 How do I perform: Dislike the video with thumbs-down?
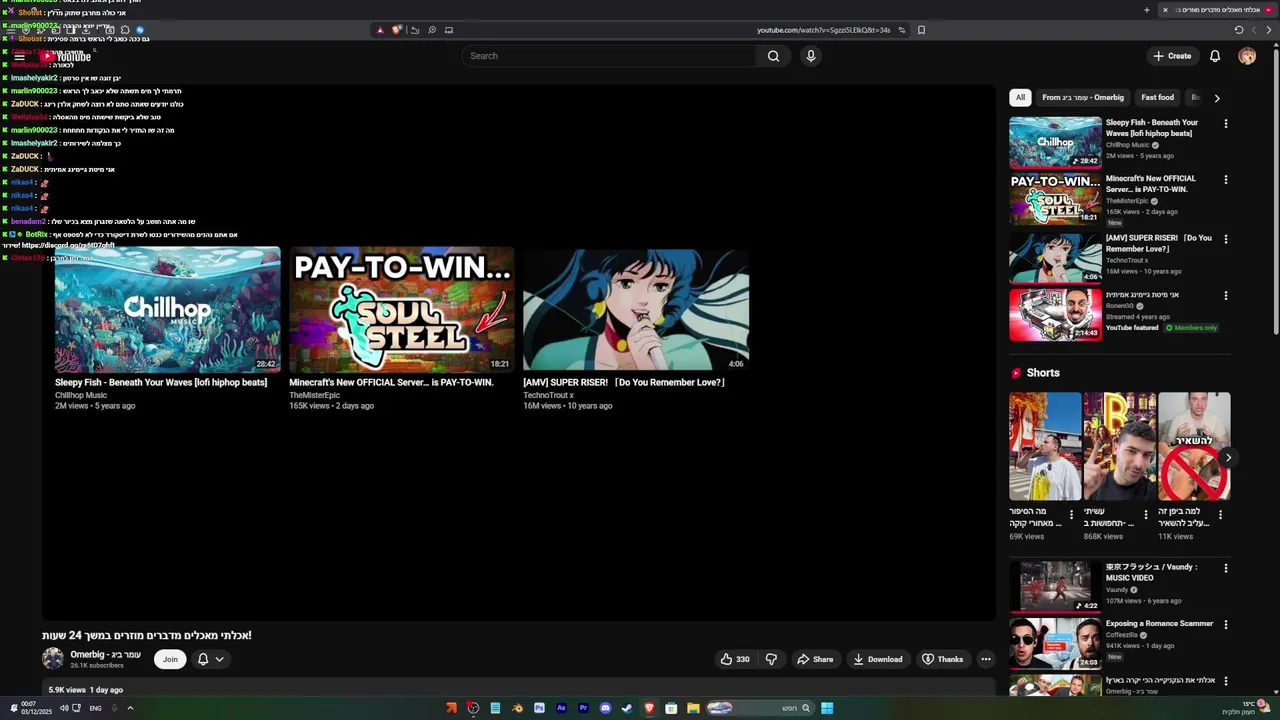point(771,659)
